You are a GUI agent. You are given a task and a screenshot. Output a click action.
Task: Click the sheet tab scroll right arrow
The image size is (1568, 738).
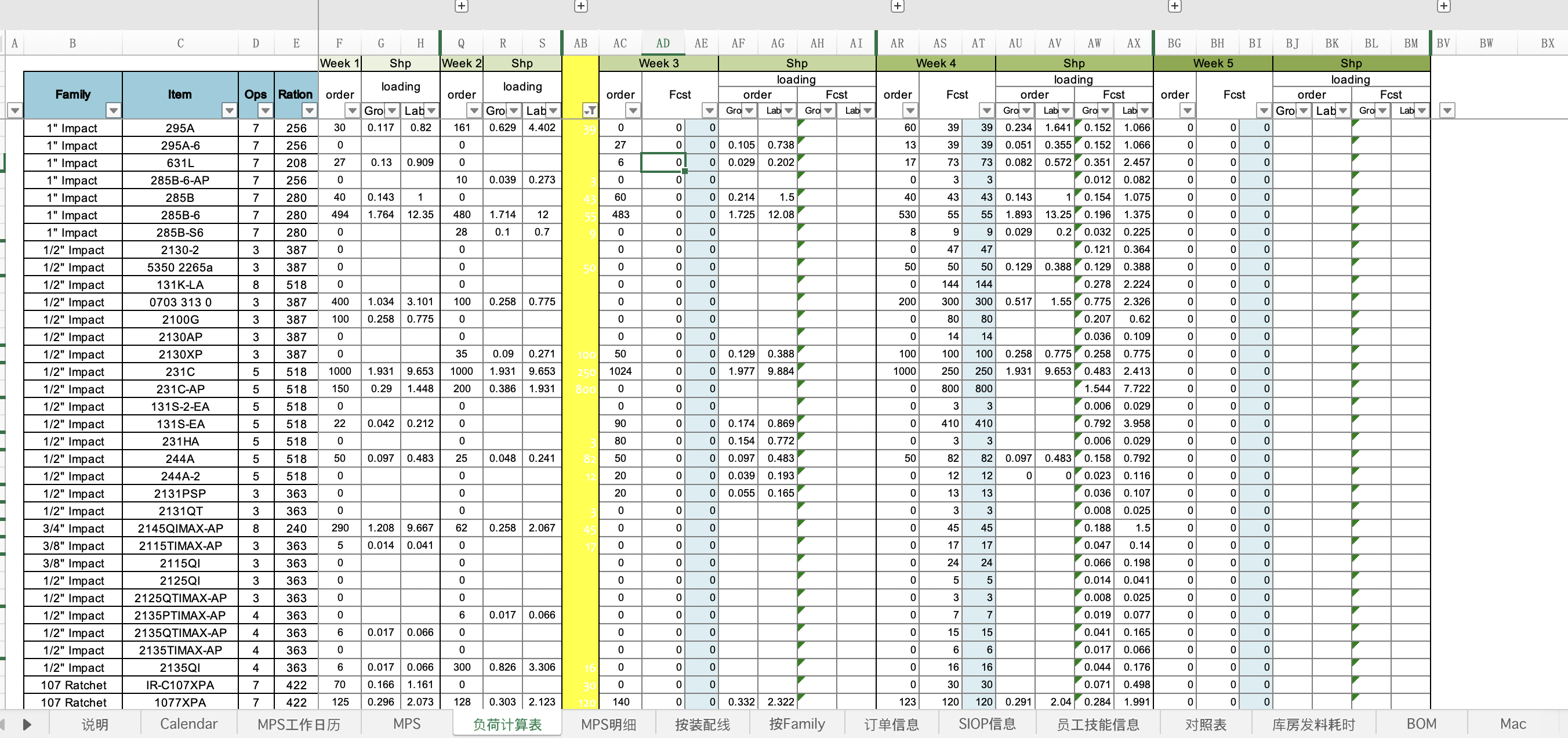tap(27, 725)
